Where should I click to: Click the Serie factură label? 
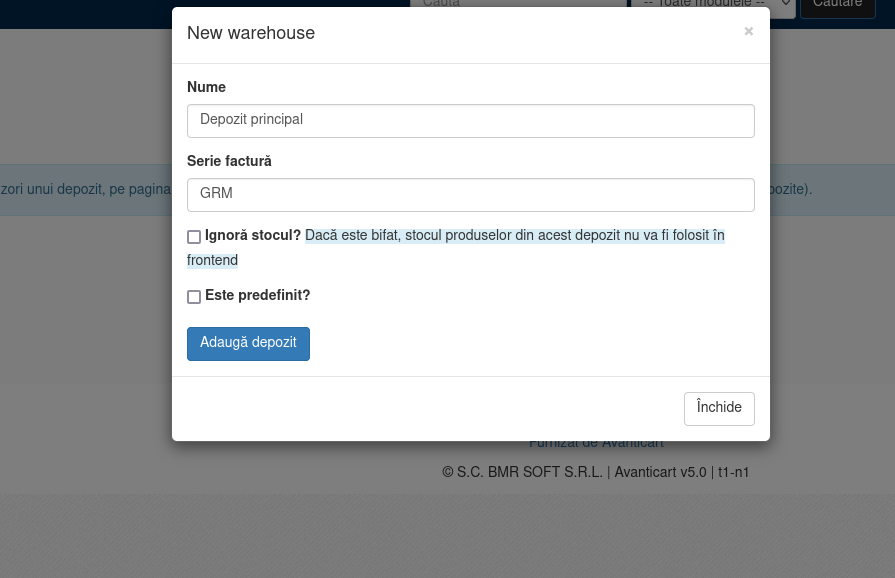point(229,161)
